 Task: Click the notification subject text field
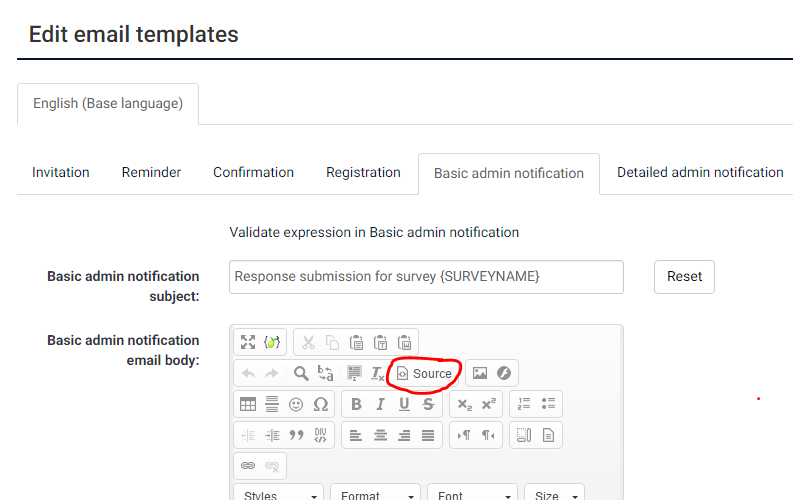[x=426, y=277]
